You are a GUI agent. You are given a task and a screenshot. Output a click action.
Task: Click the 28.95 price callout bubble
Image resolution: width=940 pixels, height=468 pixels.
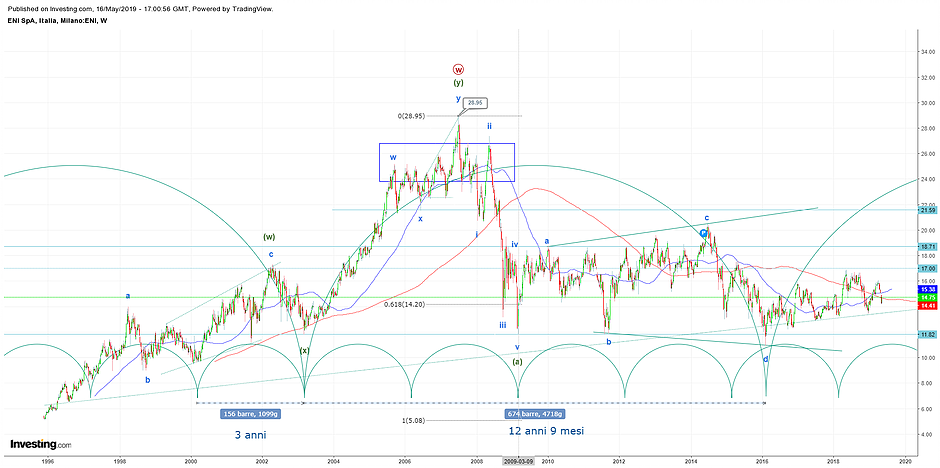click(475, 103)
